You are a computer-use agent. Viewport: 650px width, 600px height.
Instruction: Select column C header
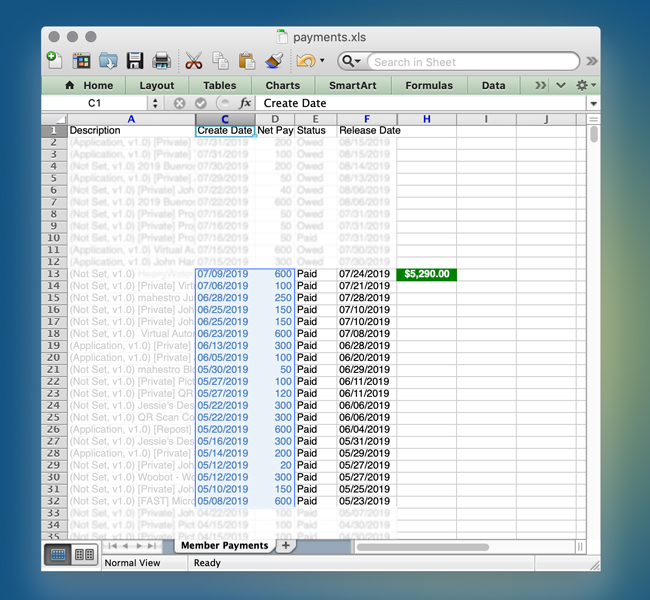225,119
